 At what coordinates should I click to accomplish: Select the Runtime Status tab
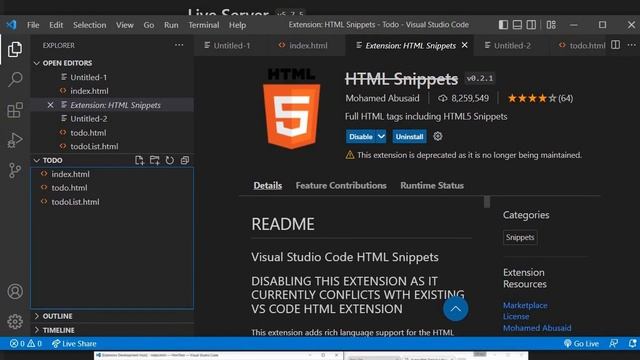[x=432, y=185]
